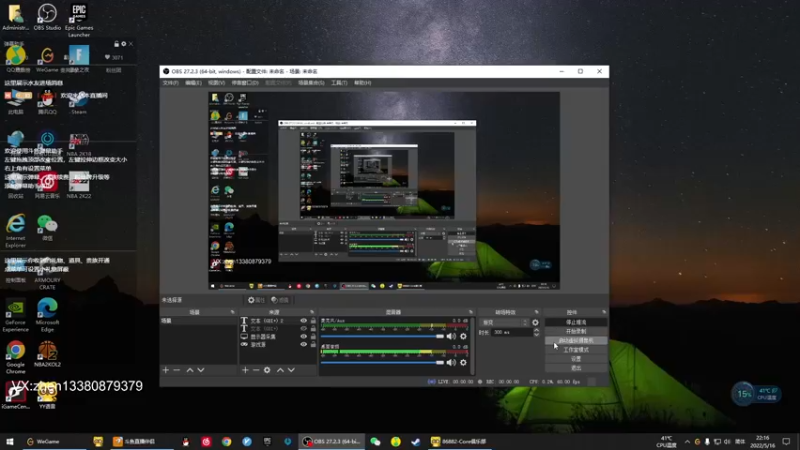Mute the mic/Aux audio channel
The width and height of the screenshot is (800, 450).
coord(452,336)
